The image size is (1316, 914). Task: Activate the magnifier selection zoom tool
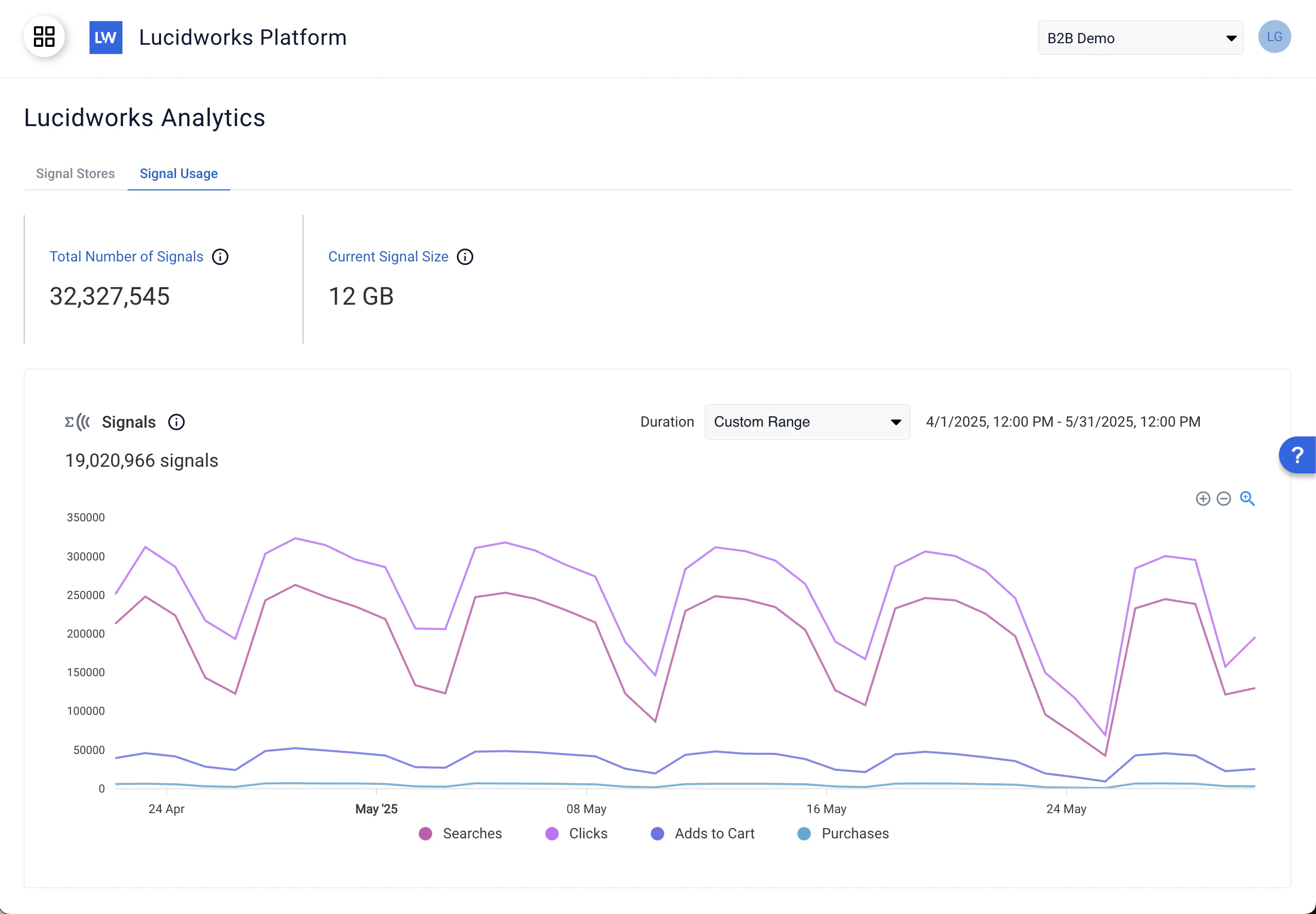point(1247,499)
